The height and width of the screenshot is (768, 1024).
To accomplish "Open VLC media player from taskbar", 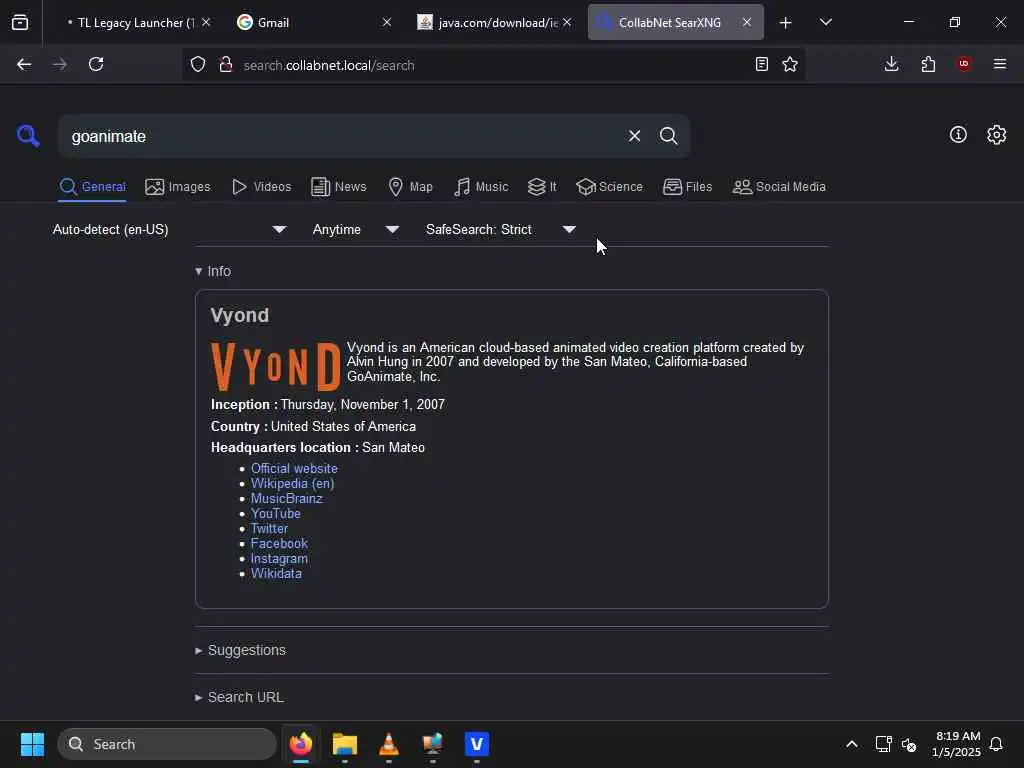I will coord(389,744).
